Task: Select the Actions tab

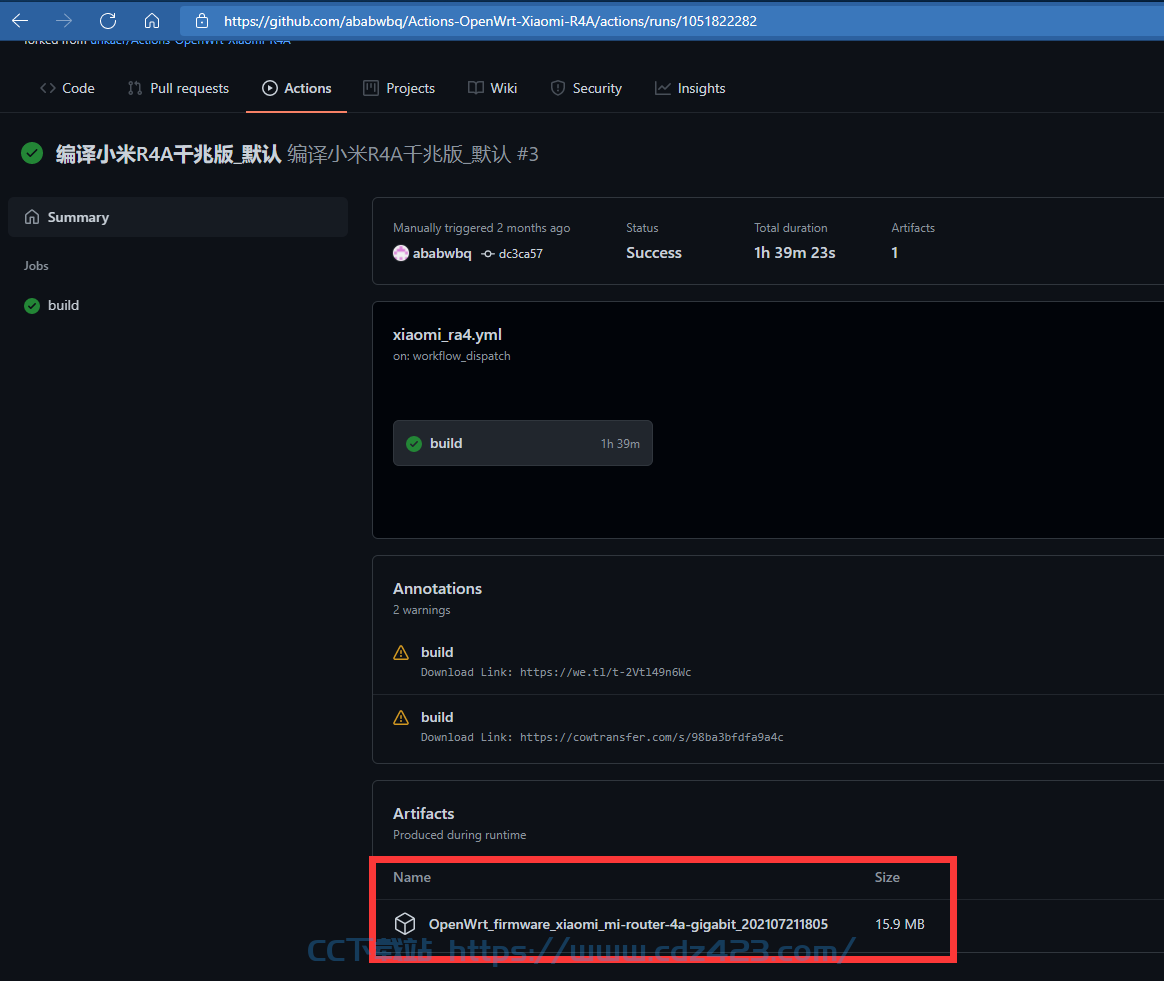Action: coord(297,88)
